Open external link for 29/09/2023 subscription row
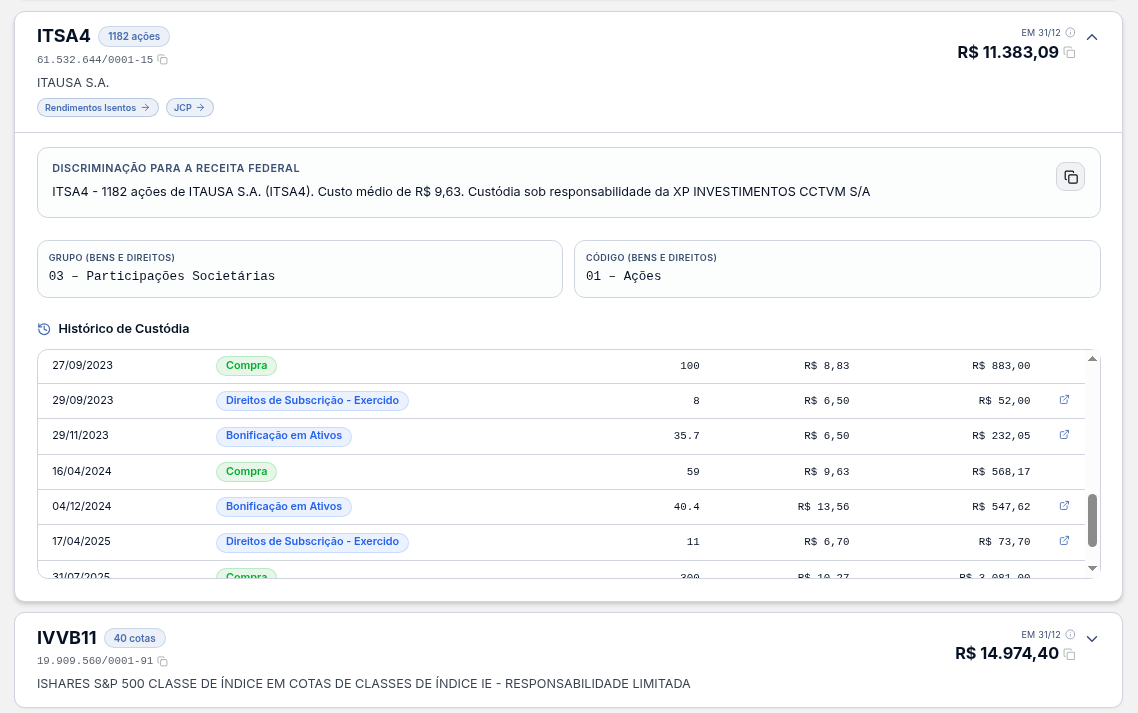This screenshot has width=1138, height=713. pyautogui.click(x=1064, y=399)
